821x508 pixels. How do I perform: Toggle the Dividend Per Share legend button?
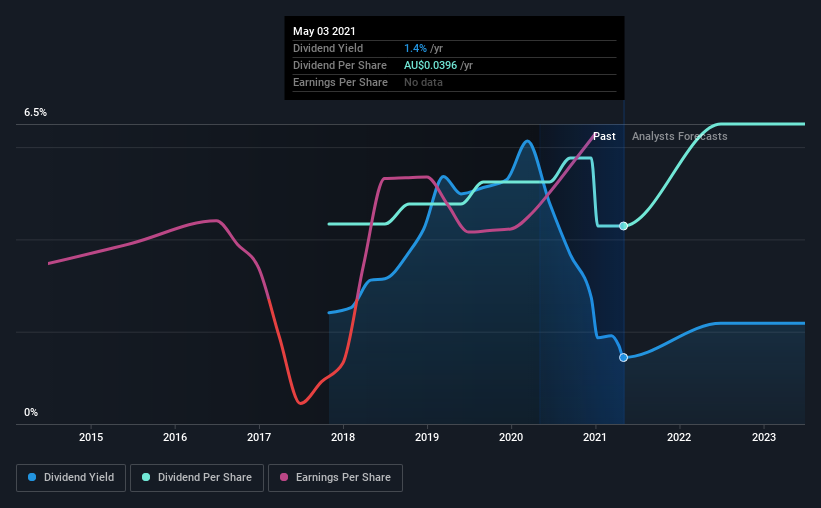coord(197,478)
